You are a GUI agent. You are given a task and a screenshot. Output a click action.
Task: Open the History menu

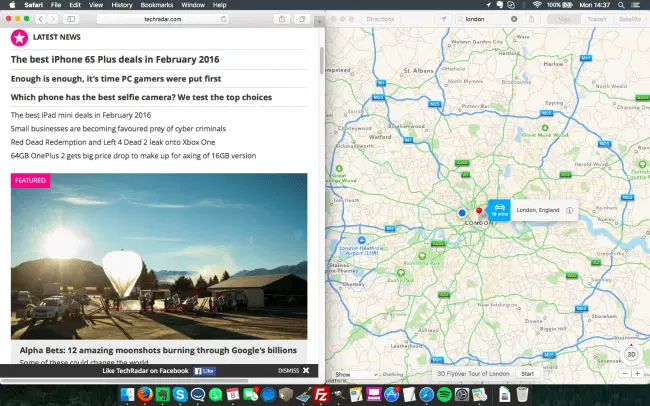[122, 5]
